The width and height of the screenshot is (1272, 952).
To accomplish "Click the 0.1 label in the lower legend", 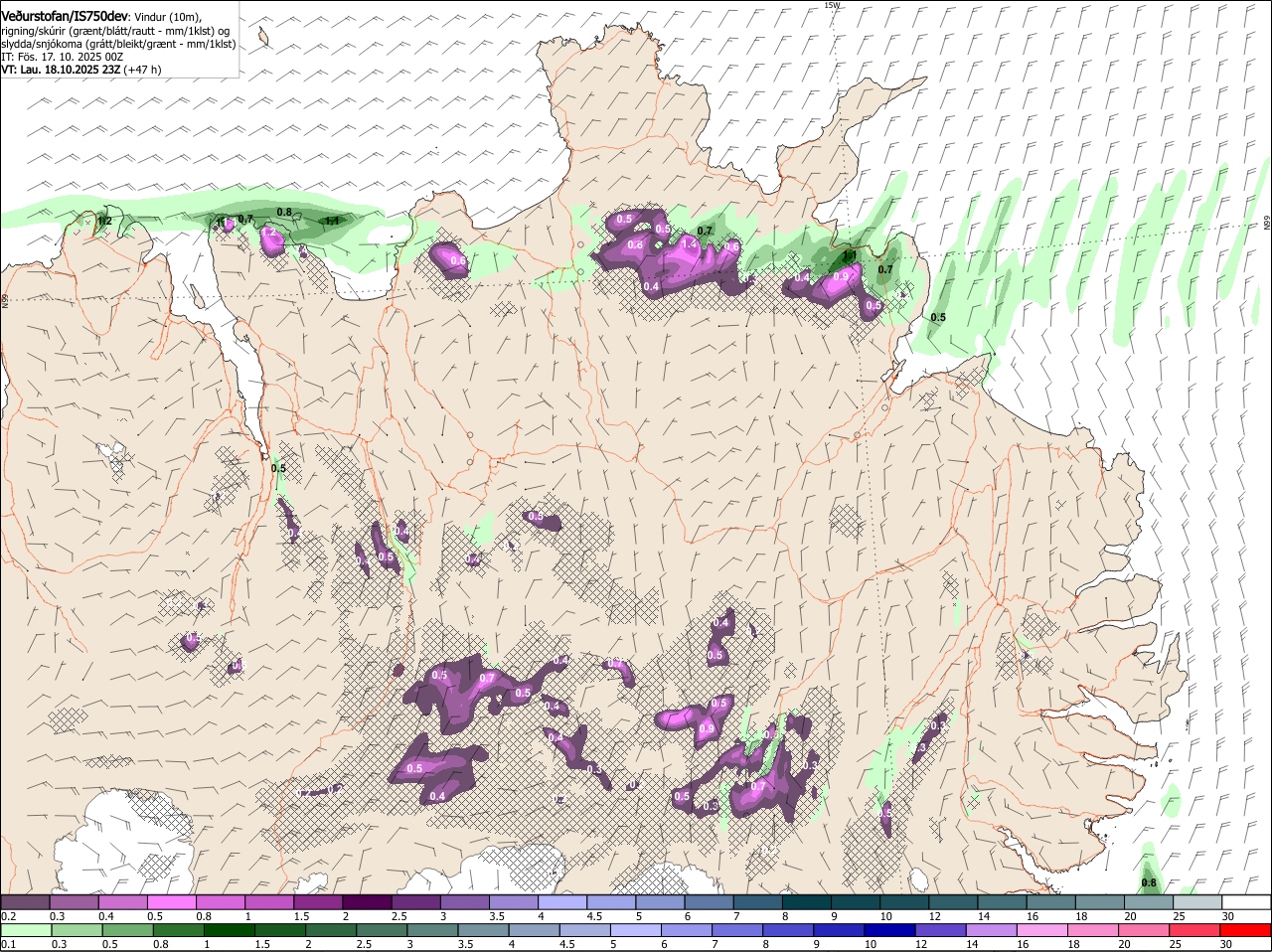I will pos(8,944).
